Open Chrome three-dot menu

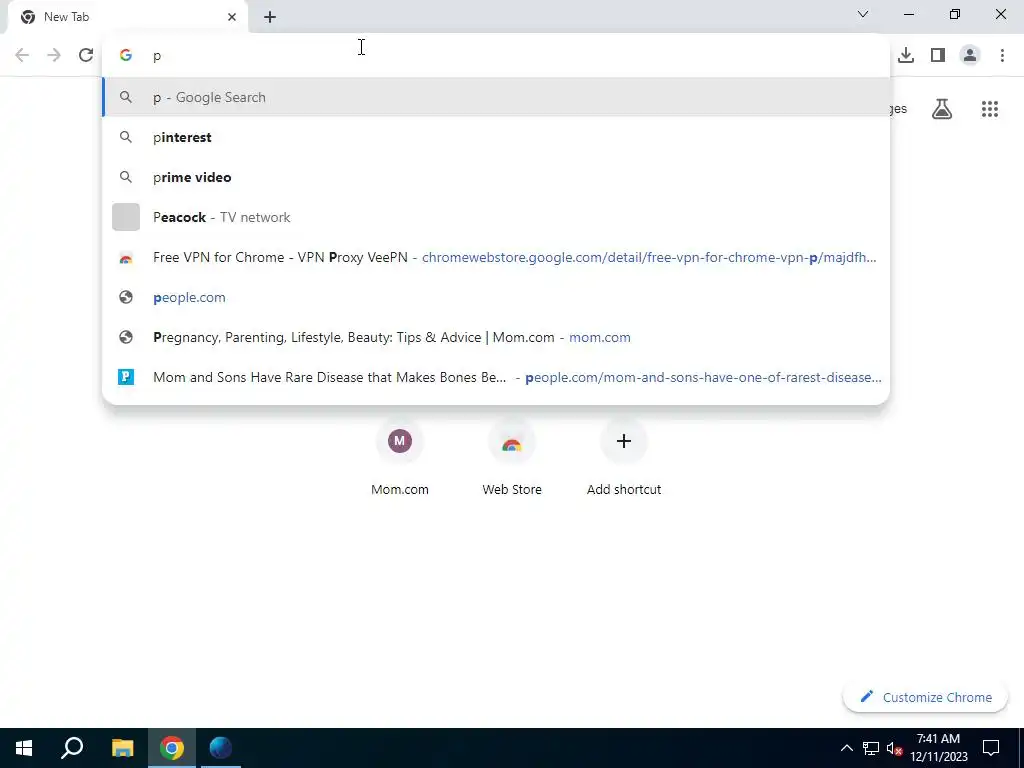[1002, 55]
